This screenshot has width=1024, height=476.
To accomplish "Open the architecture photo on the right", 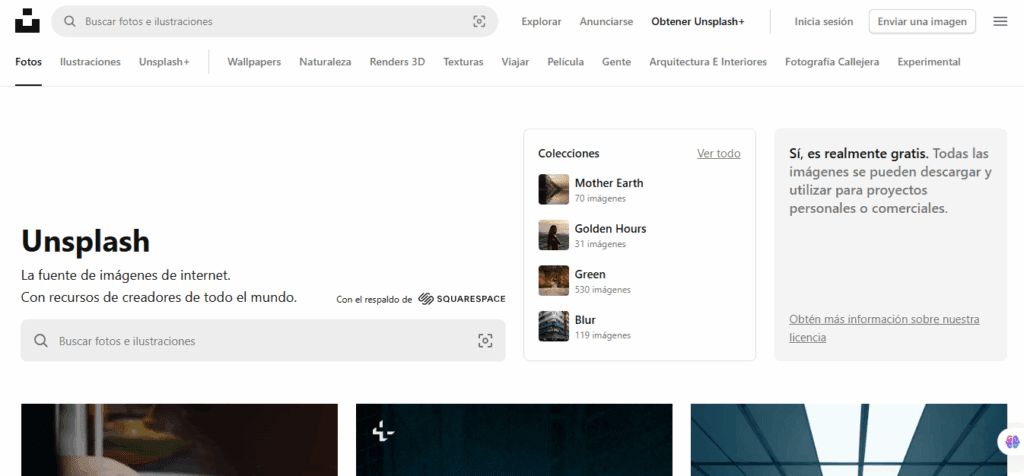I will tap(849, 439).
